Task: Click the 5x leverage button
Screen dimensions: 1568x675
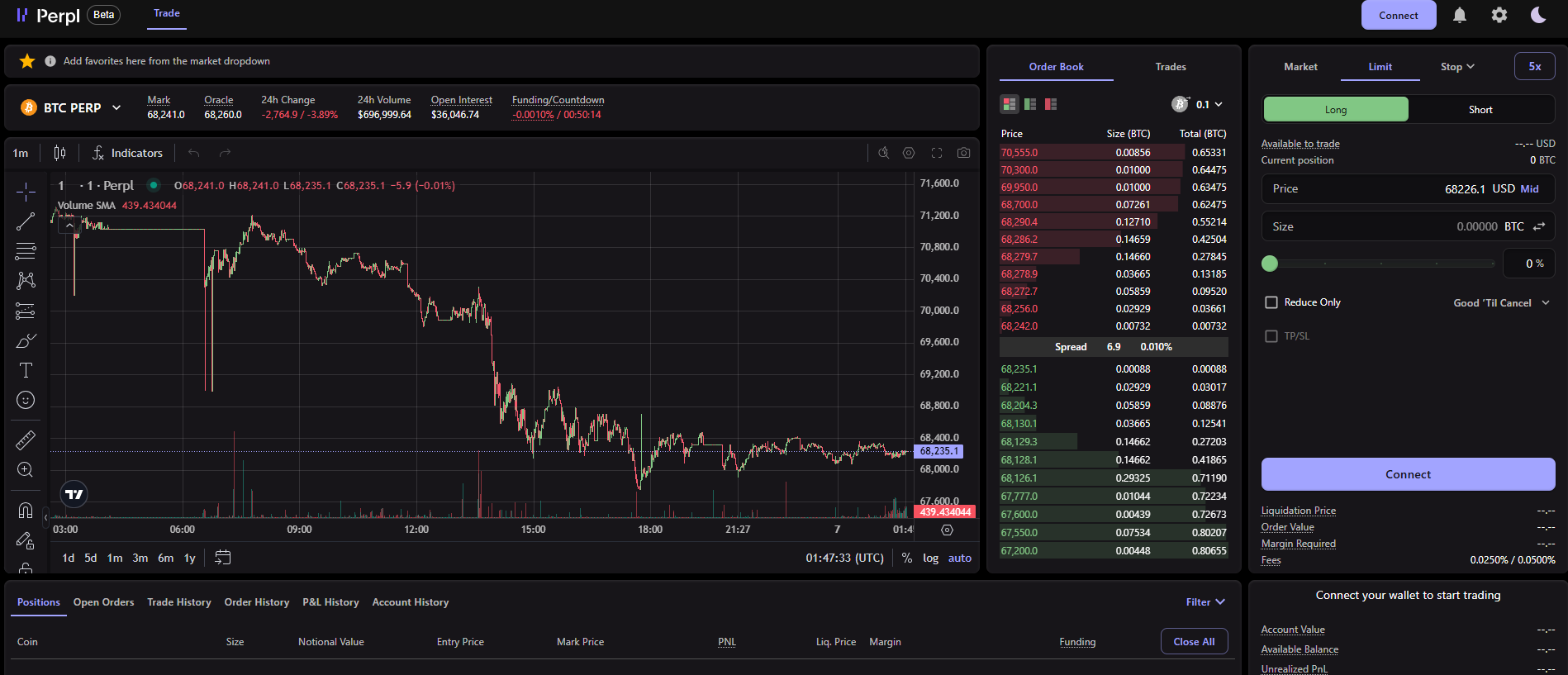Action: tap(1534, 67)
